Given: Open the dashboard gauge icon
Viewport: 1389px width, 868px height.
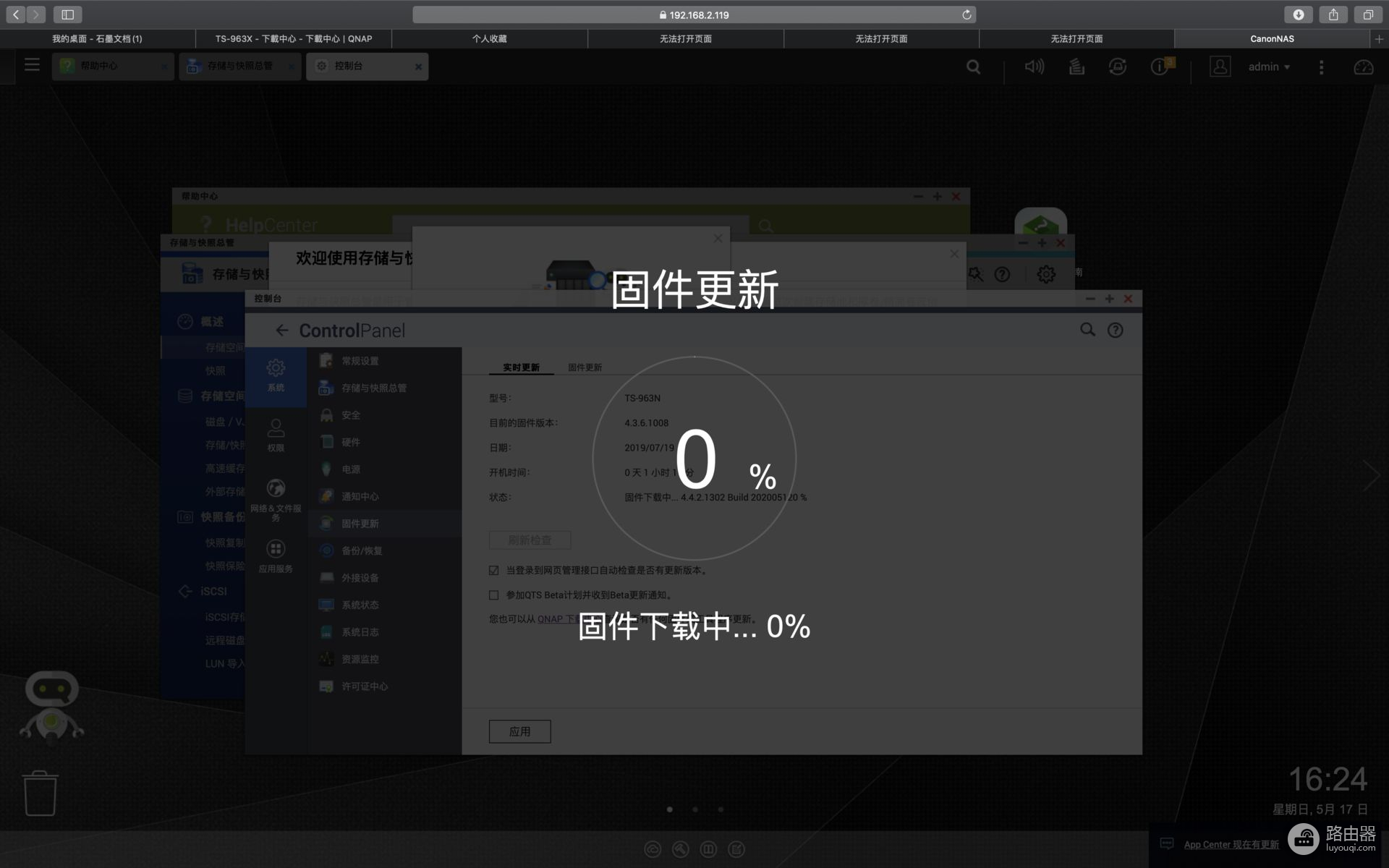Looking at the screenshot, I should (1364, 67).
